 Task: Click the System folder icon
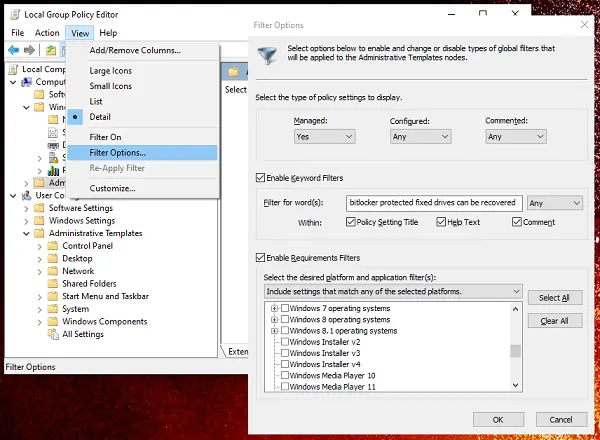coord(53,309)
